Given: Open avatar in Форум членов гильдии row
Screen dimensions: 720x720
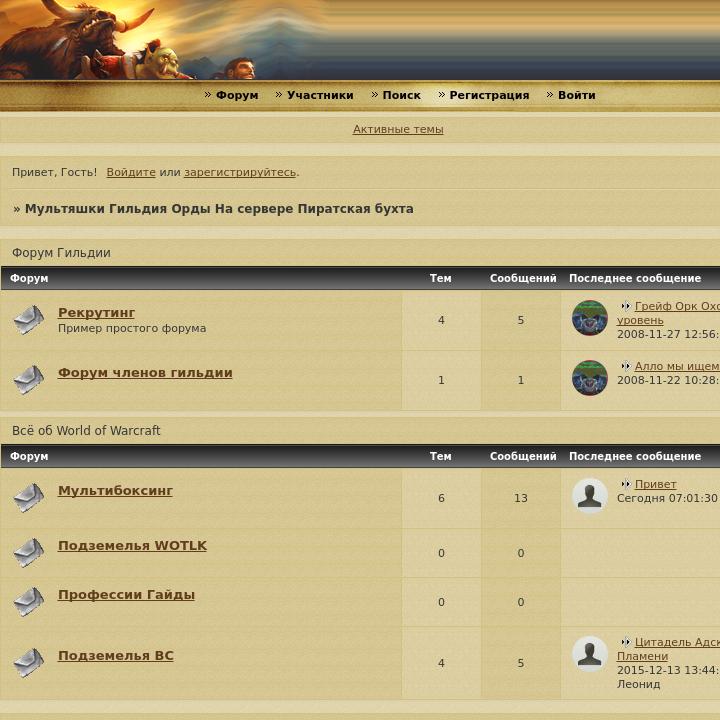Looking at the screenshot, I should pos(590,378).
